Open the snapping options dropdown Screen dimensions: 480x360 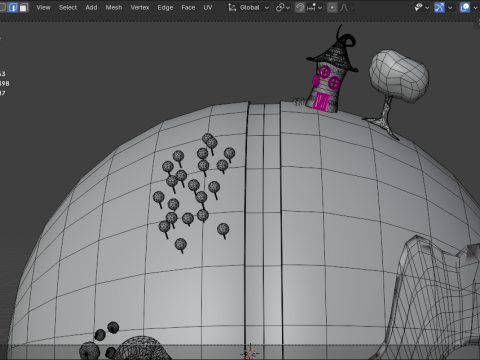(x=314, y=7)
